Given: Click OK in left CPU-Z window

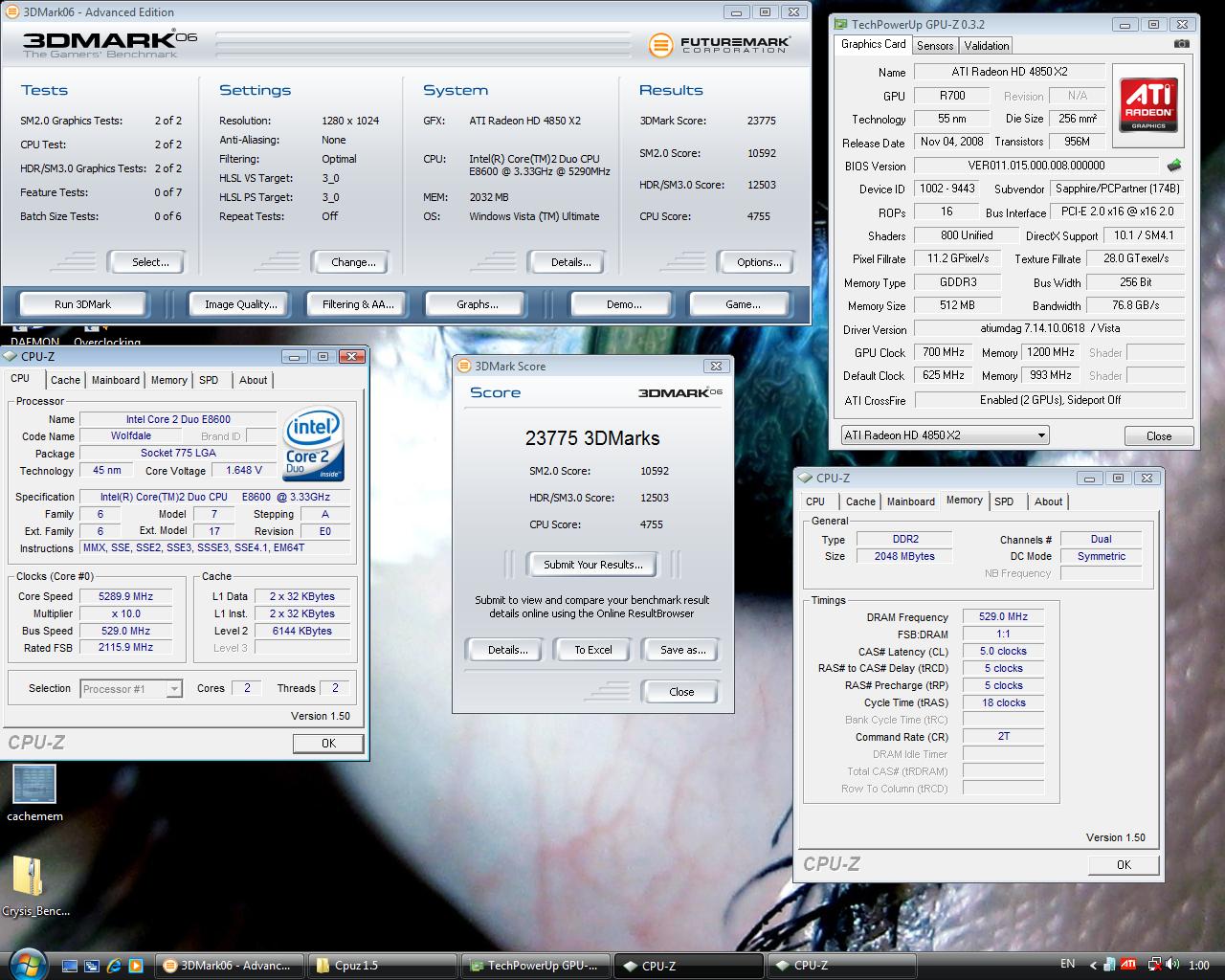Looking at the screenshot, I should pyautogui.click(x=328, y=744).
